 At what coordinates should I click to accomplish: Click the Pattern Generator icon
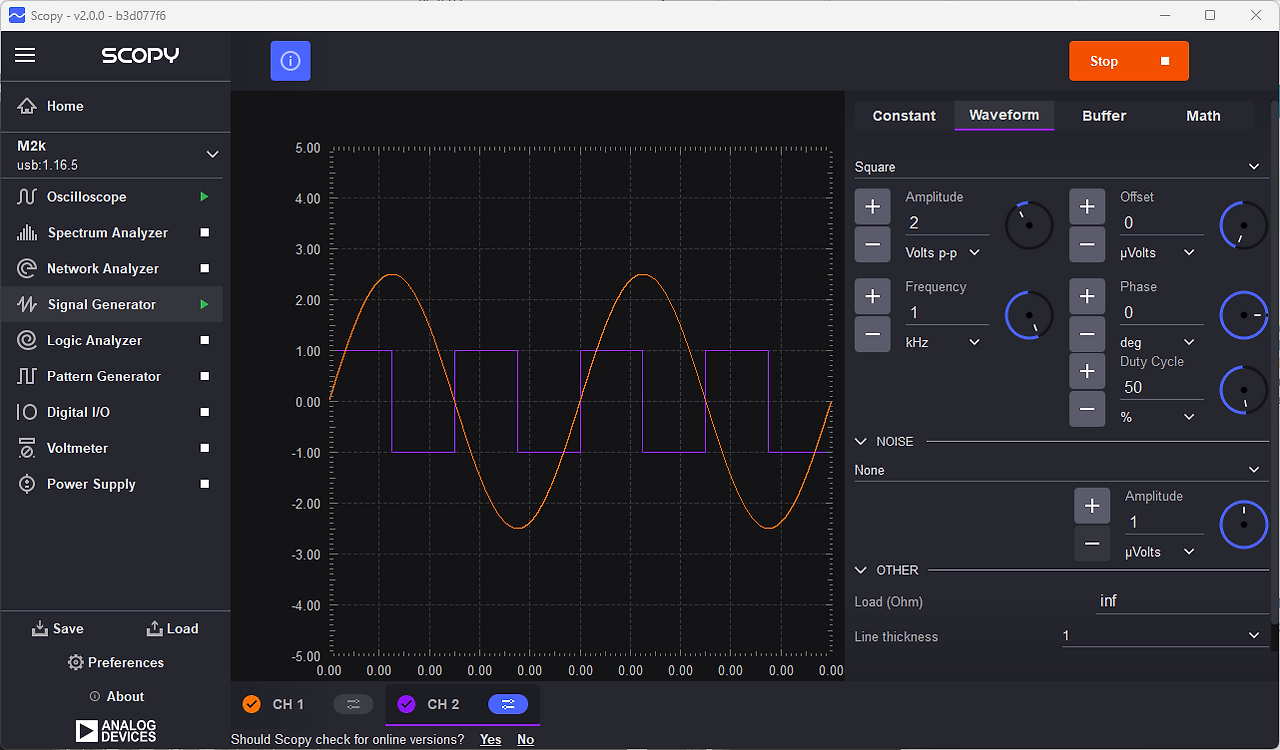[x=27, y=377]
